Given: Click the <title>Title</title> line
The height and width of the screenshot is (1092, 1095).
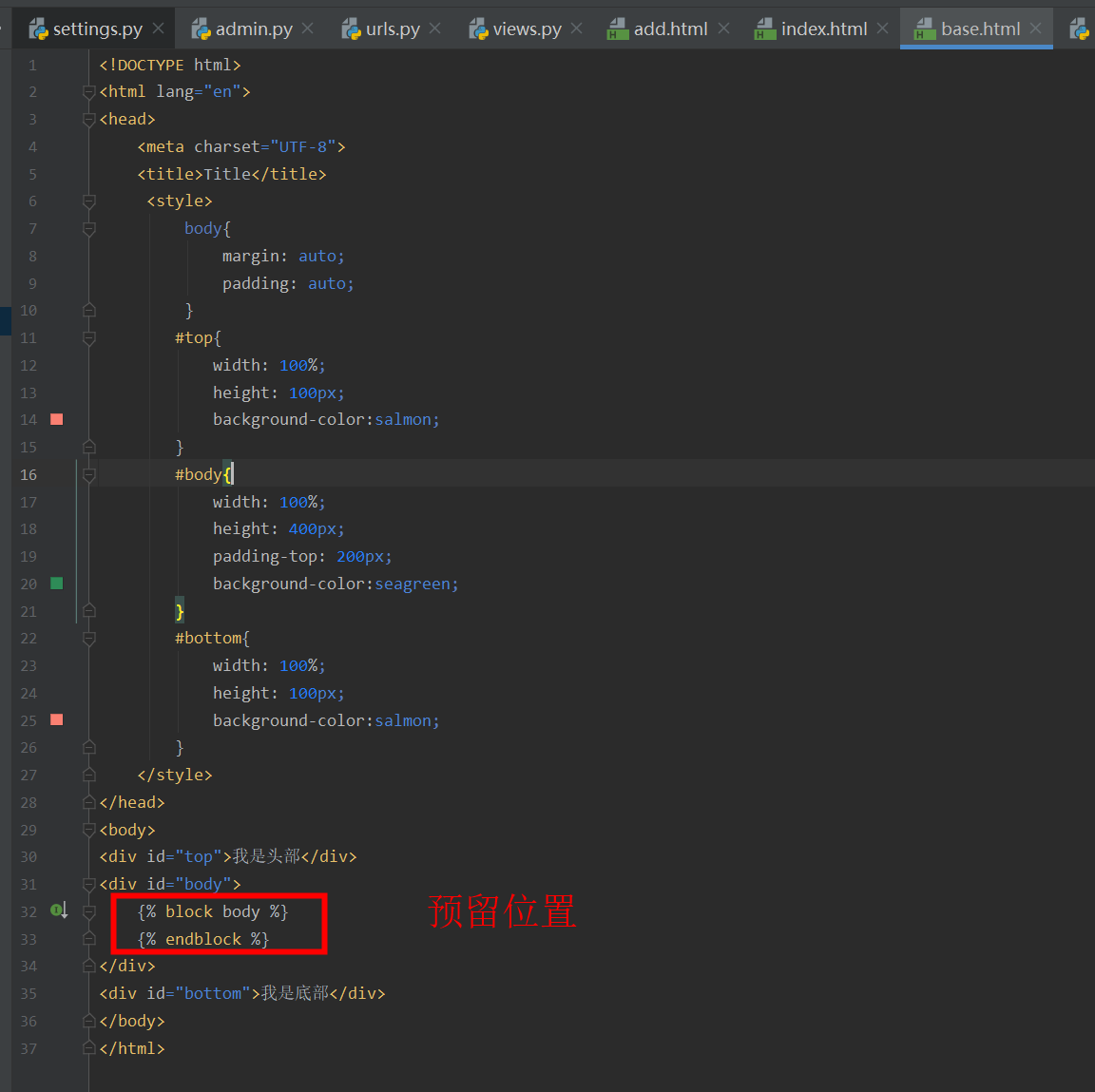Looking at the screenshot, I should [232, 174].
